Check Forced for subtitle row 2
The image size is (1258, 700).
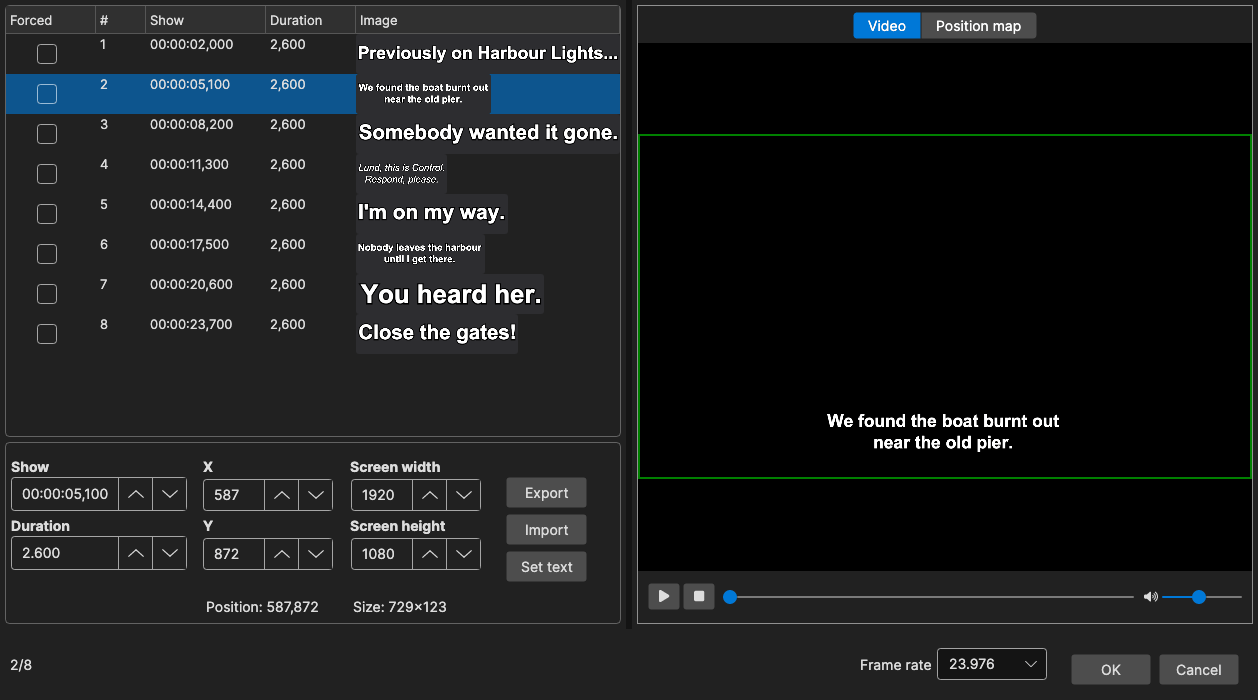[47, 94]
